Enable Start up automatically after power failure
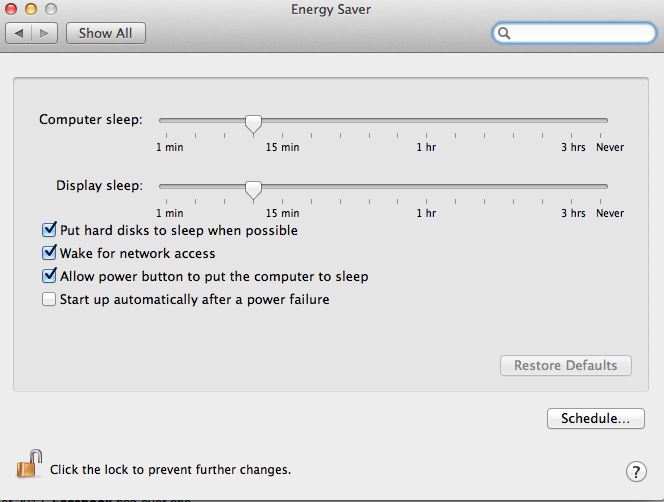The height and width of the screenshot is (502, 664). tap(49, 299)
